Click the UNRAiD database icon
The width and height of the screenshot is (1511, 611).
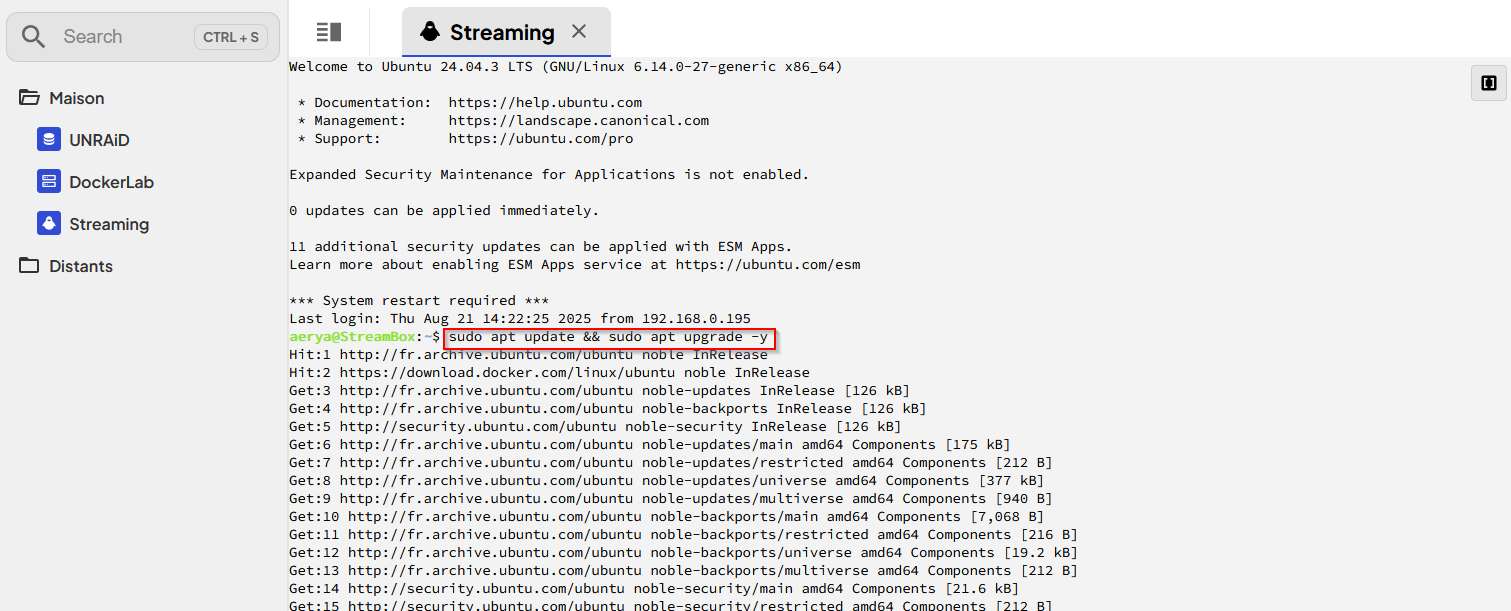(x=49, y=140)
